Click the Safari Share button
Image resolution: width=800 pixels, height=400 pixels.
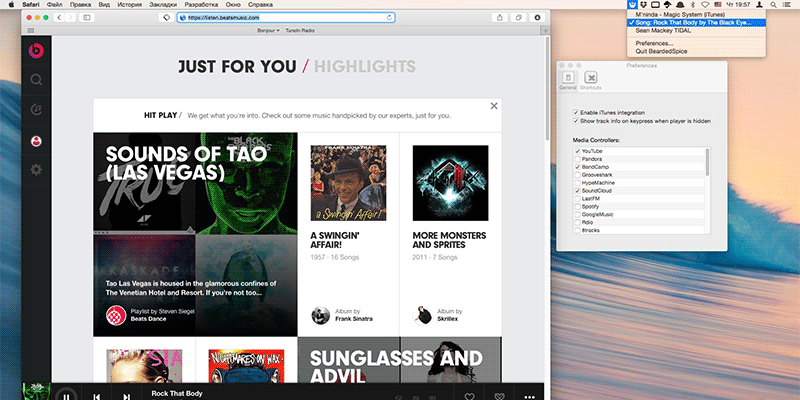pos(499,17)
